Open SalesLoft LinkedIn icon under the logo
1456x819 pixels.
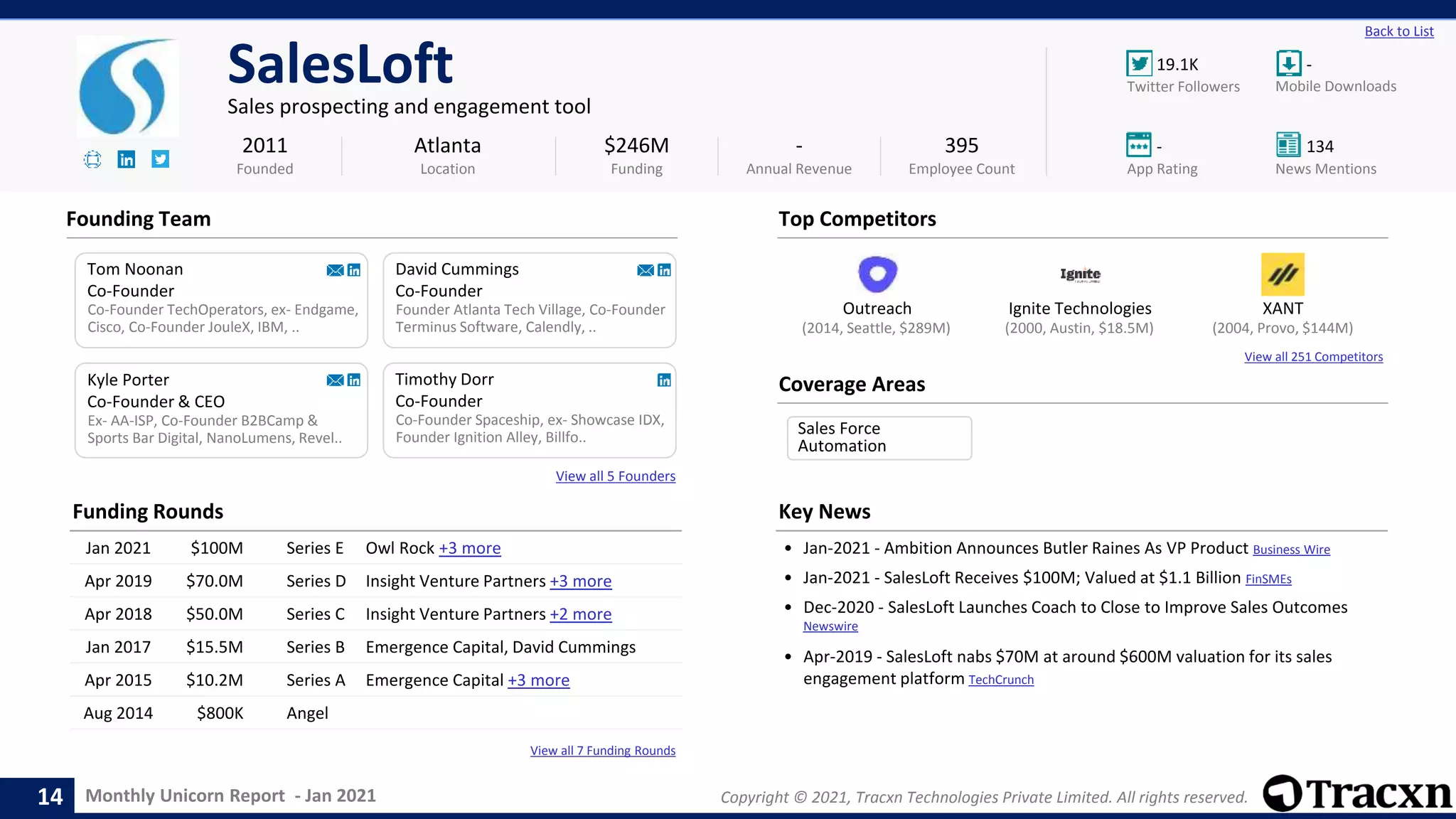click(127, 159)
